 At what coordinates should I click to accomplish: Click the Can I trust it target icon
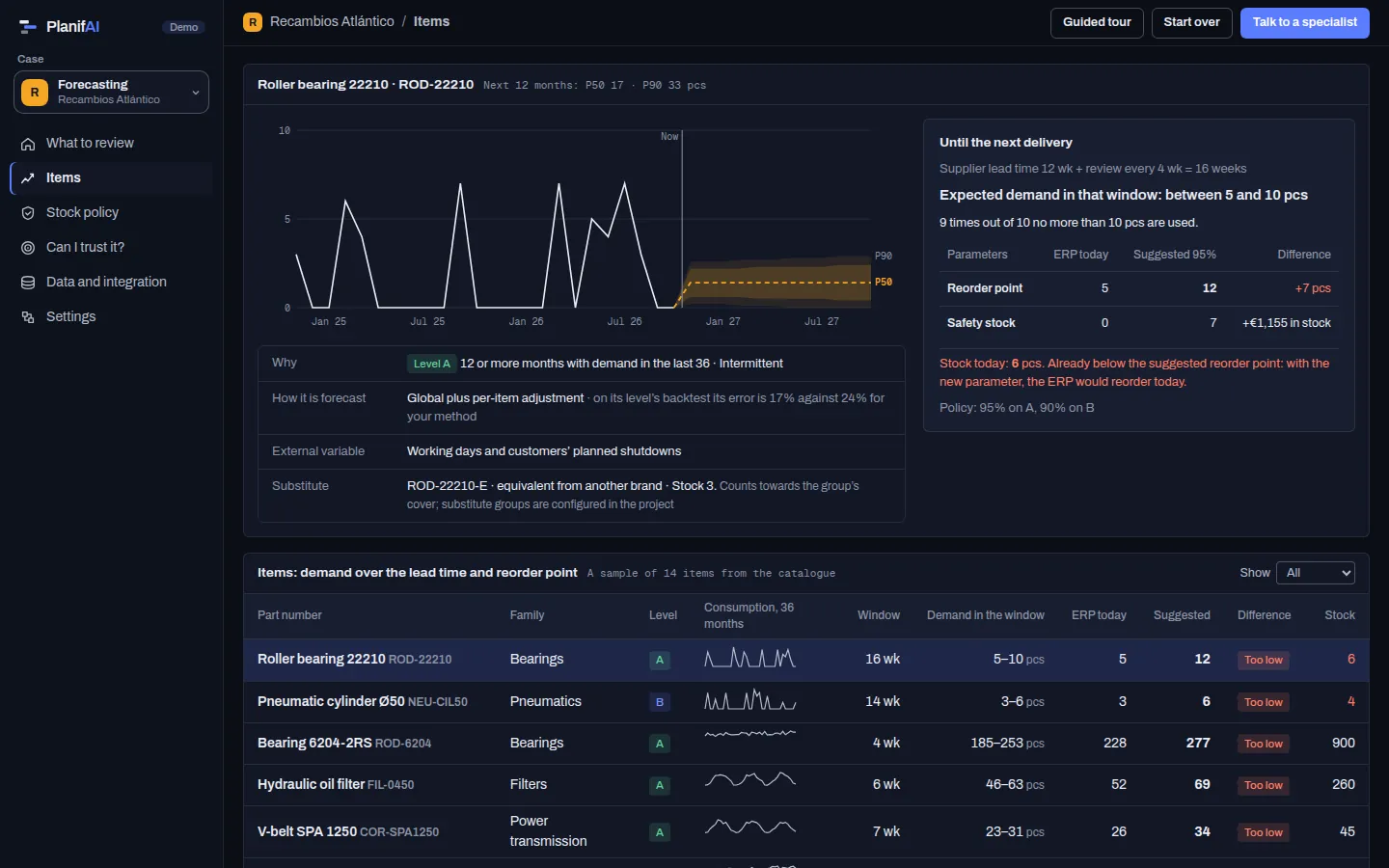click(28, 248)
